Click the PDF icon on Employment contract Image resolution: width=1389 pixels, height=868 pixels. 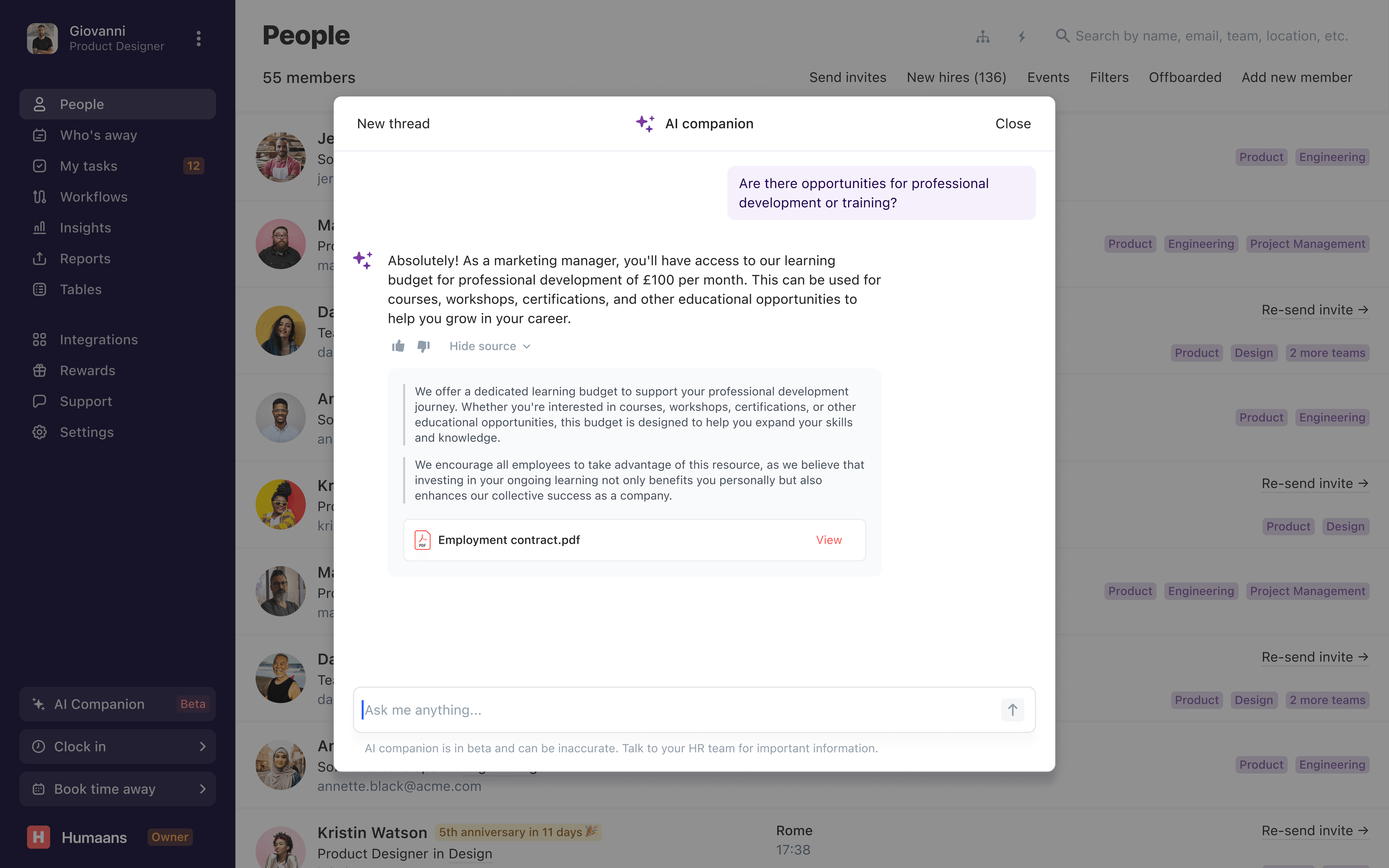click(x=422, y=539)
